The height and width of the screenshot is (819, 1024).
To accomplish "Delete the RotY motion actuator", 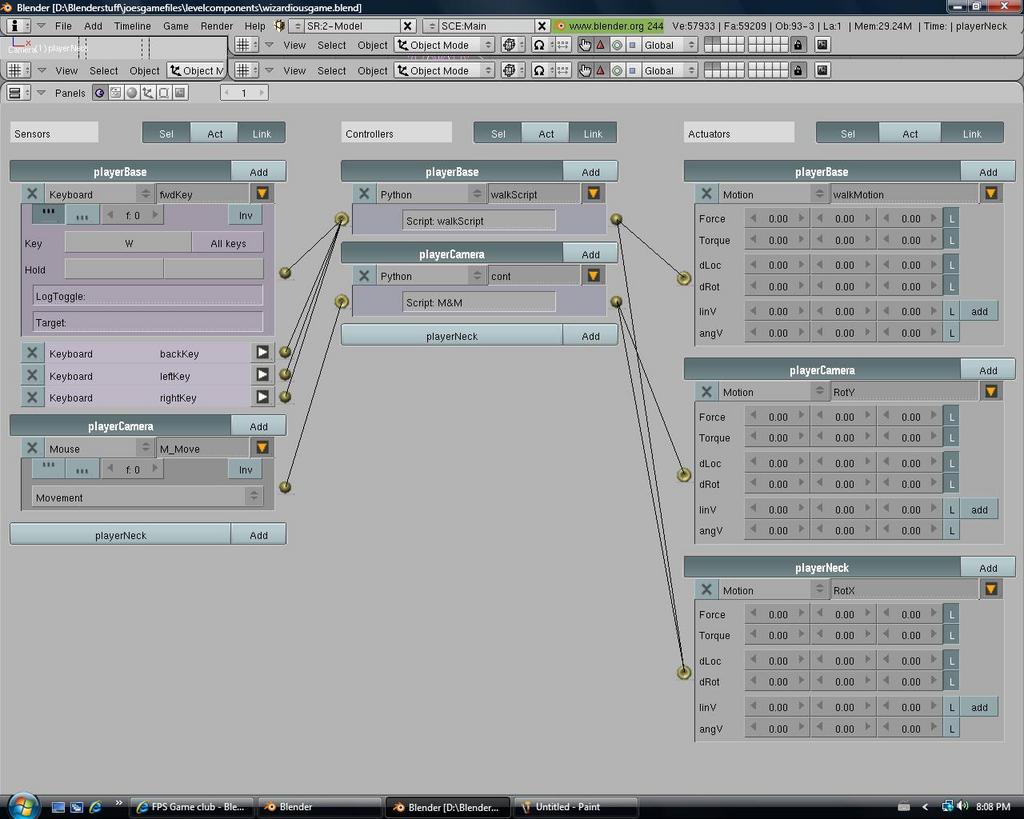I will coord(706,392).
